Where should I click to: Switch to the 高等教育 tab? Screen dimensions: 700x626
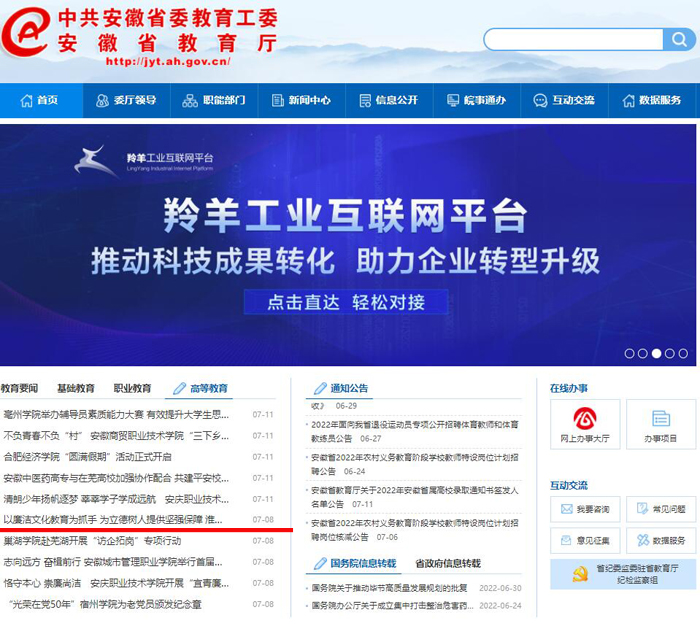tap(209, 388)
